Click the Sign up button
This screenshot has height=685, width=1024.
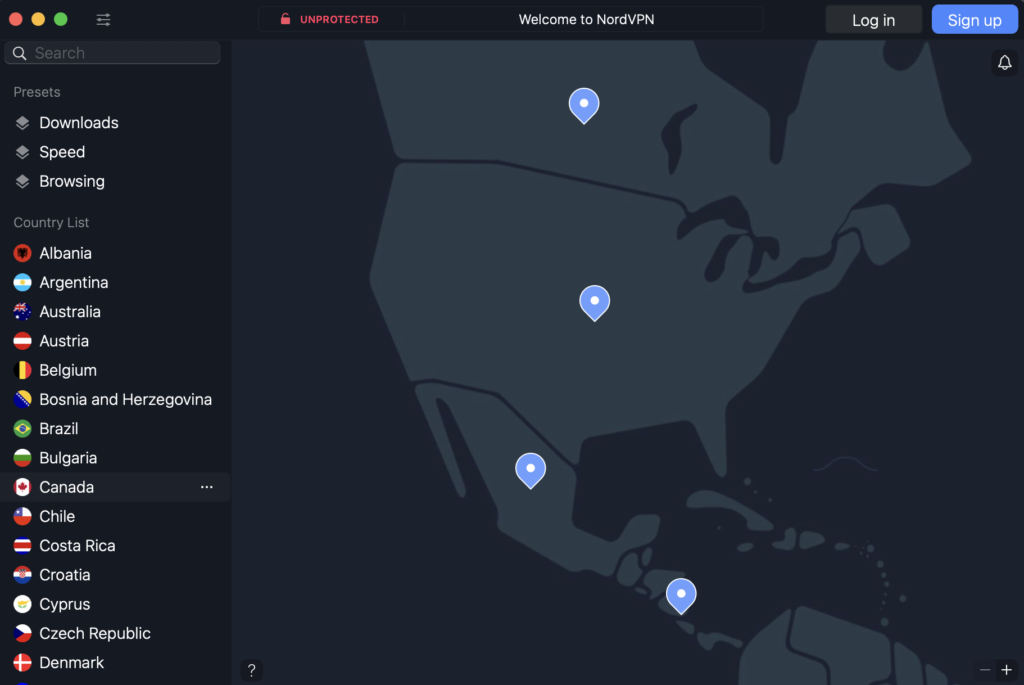point(974,20)
